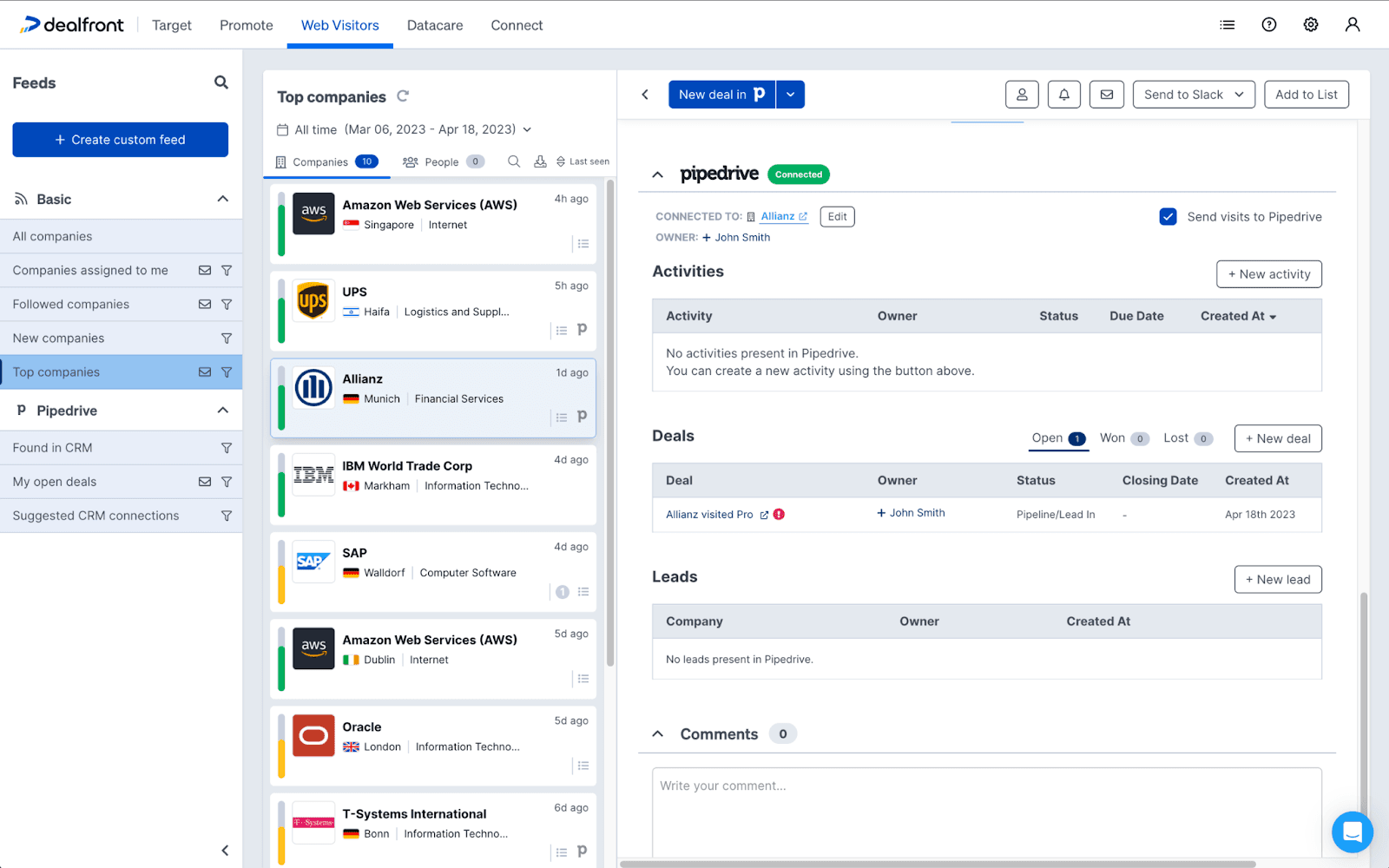This screenshot has height=868, width=1389.
Task: Click search icon in companies toolbar
Action: (514, 161)
